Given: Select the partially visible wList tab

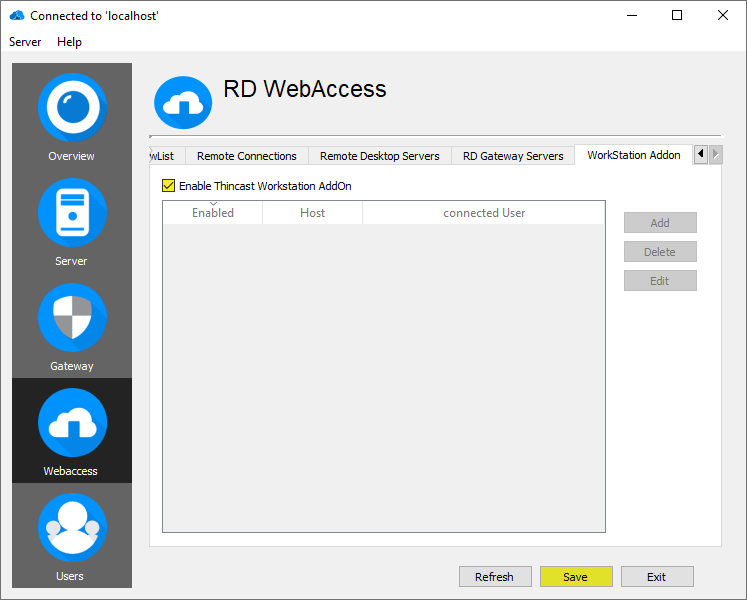Looking at the screenshot, I should coord(167,156).
